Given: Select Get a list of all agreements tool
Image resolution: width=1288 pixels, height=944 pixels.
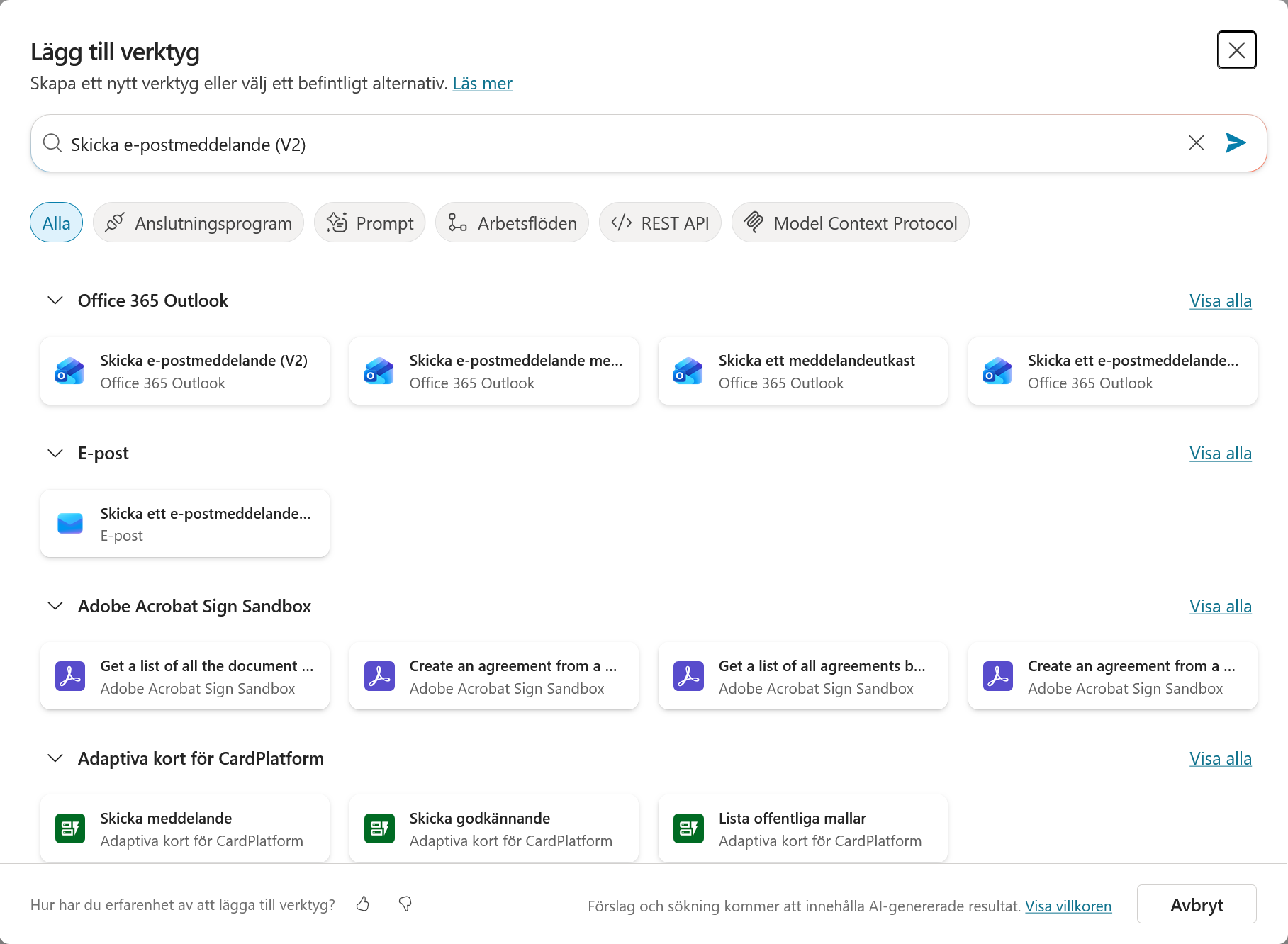Looking at the screenshot, I should coord(803,677).
